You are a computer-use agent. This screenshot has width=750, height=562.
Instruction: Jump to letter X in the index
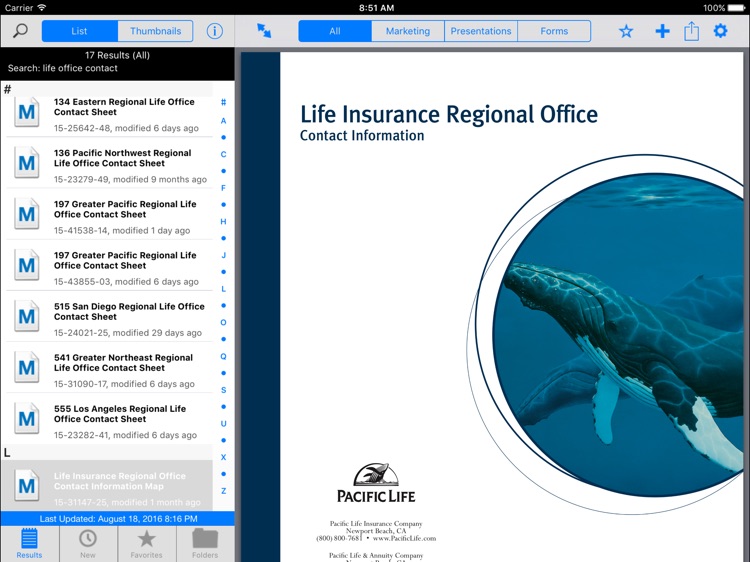click(223, 457)
